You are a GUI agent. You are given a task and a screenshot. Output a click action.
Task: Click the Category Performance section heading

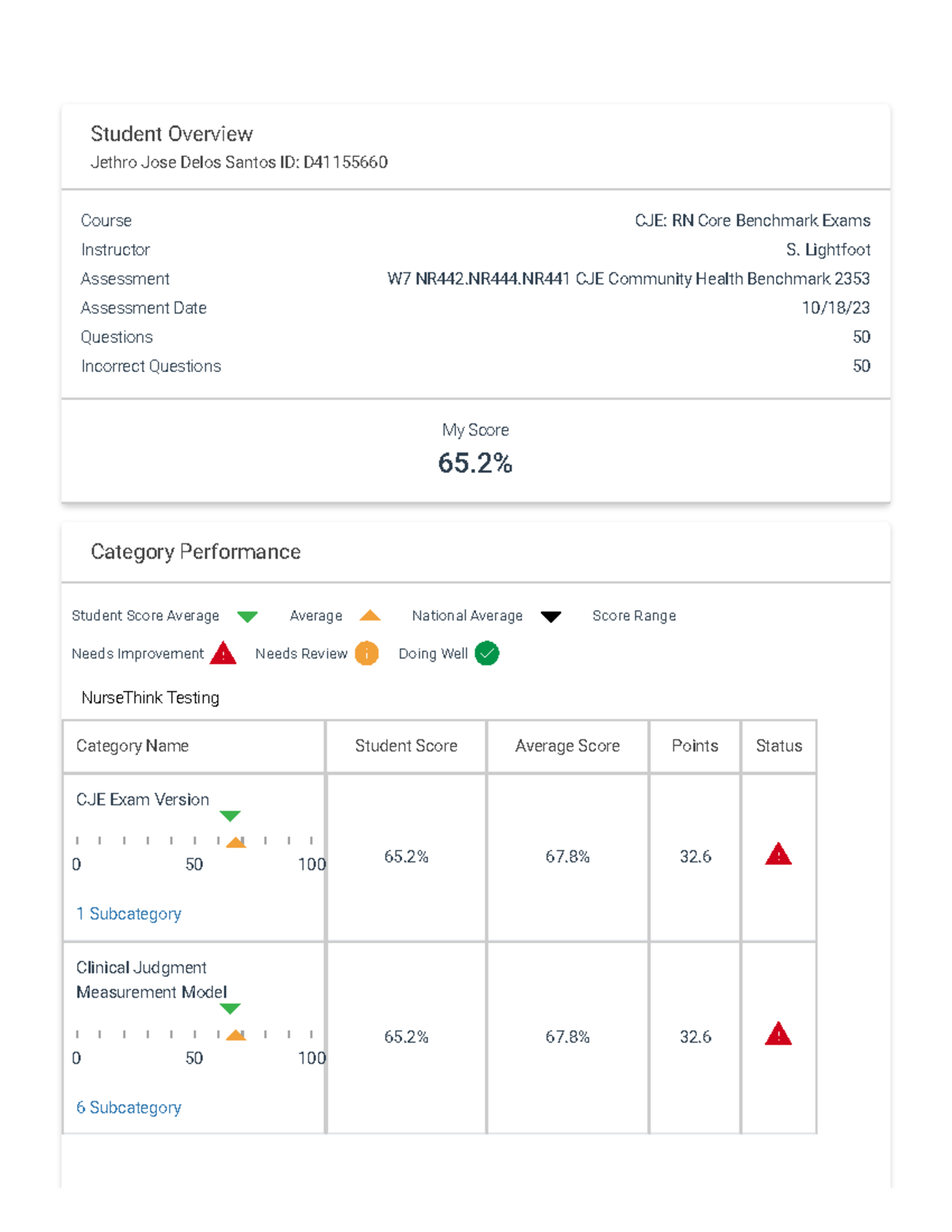(x=196, y=552)
